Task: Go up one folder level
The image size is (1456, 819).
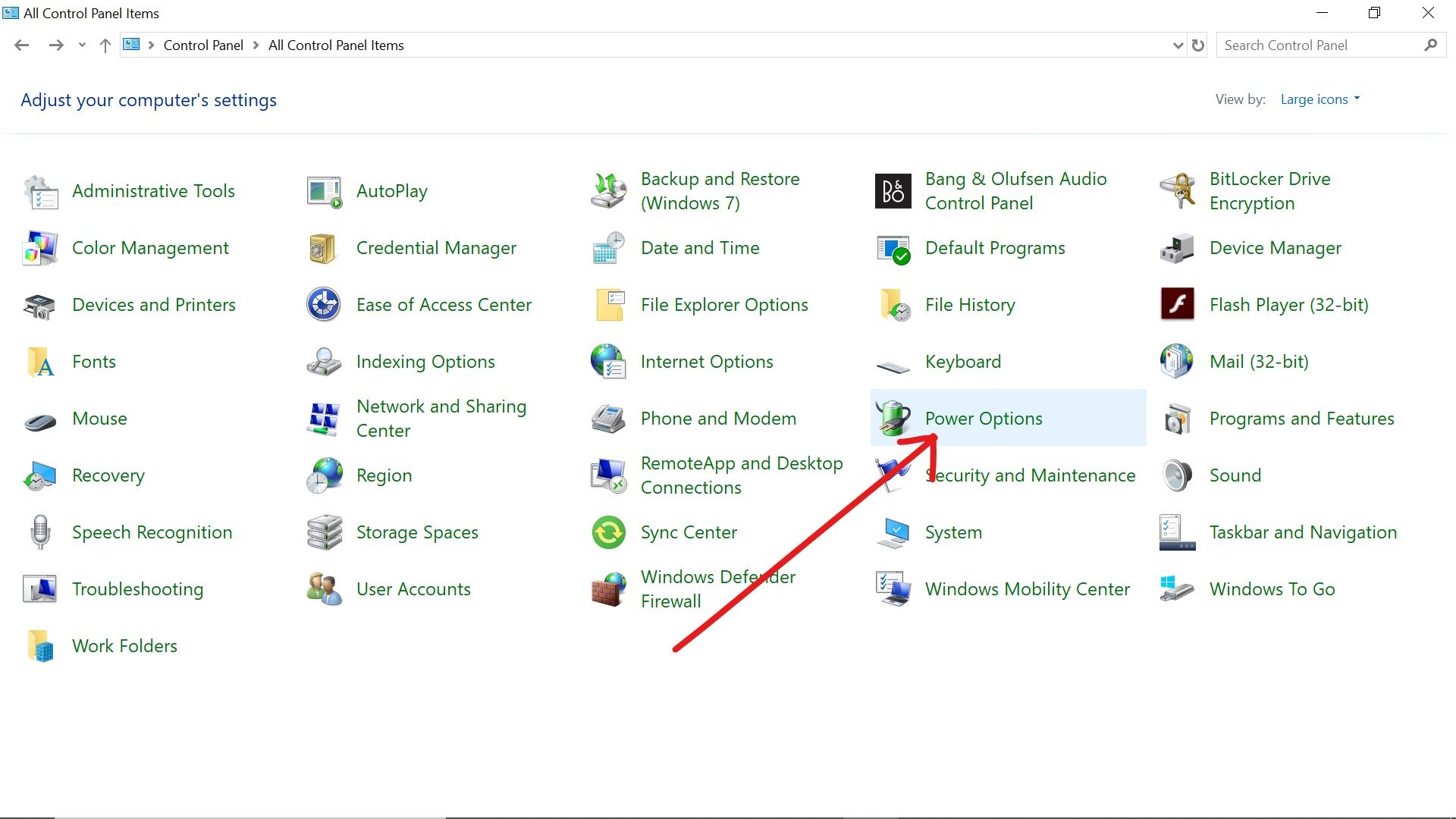Action: [x=105, y=45]
